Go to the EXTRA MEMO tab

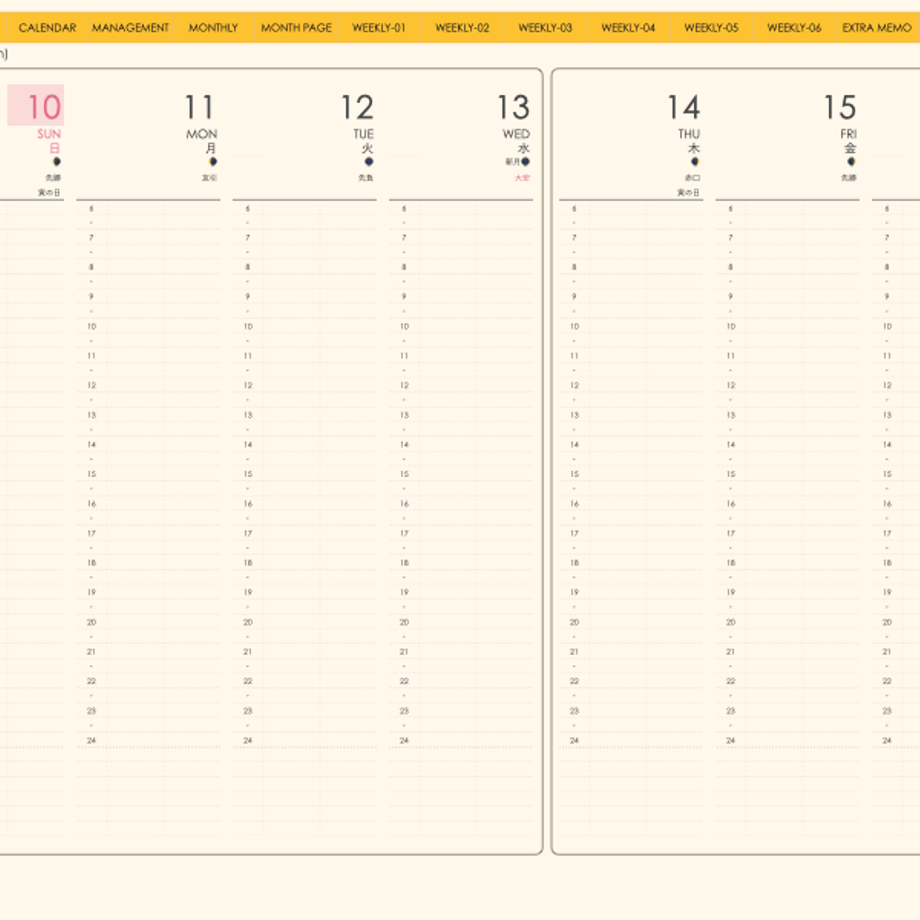tap(877, 28)
